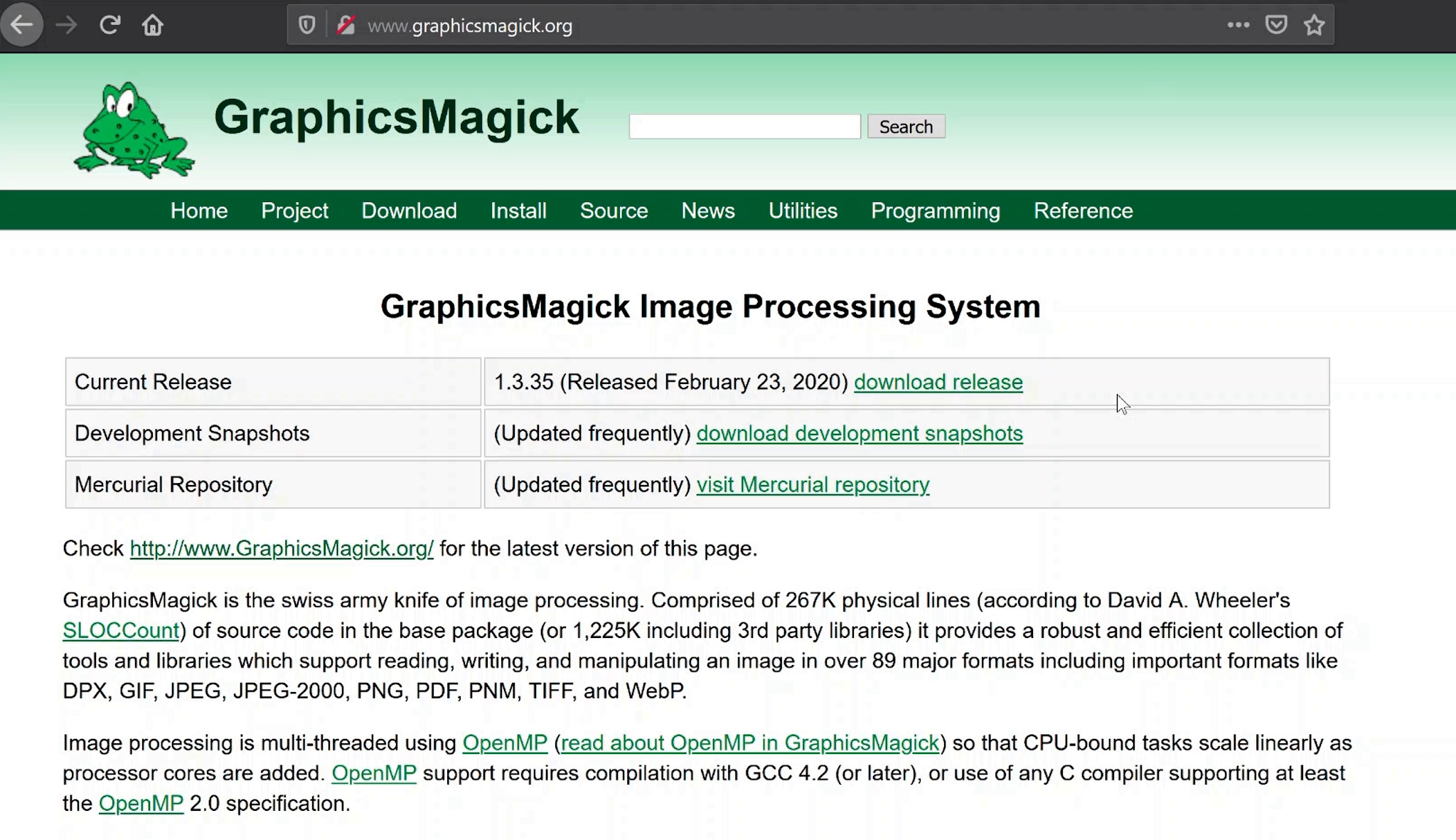Open the Programming navigation item
1456x840 pixels.
tap(935, 211)
